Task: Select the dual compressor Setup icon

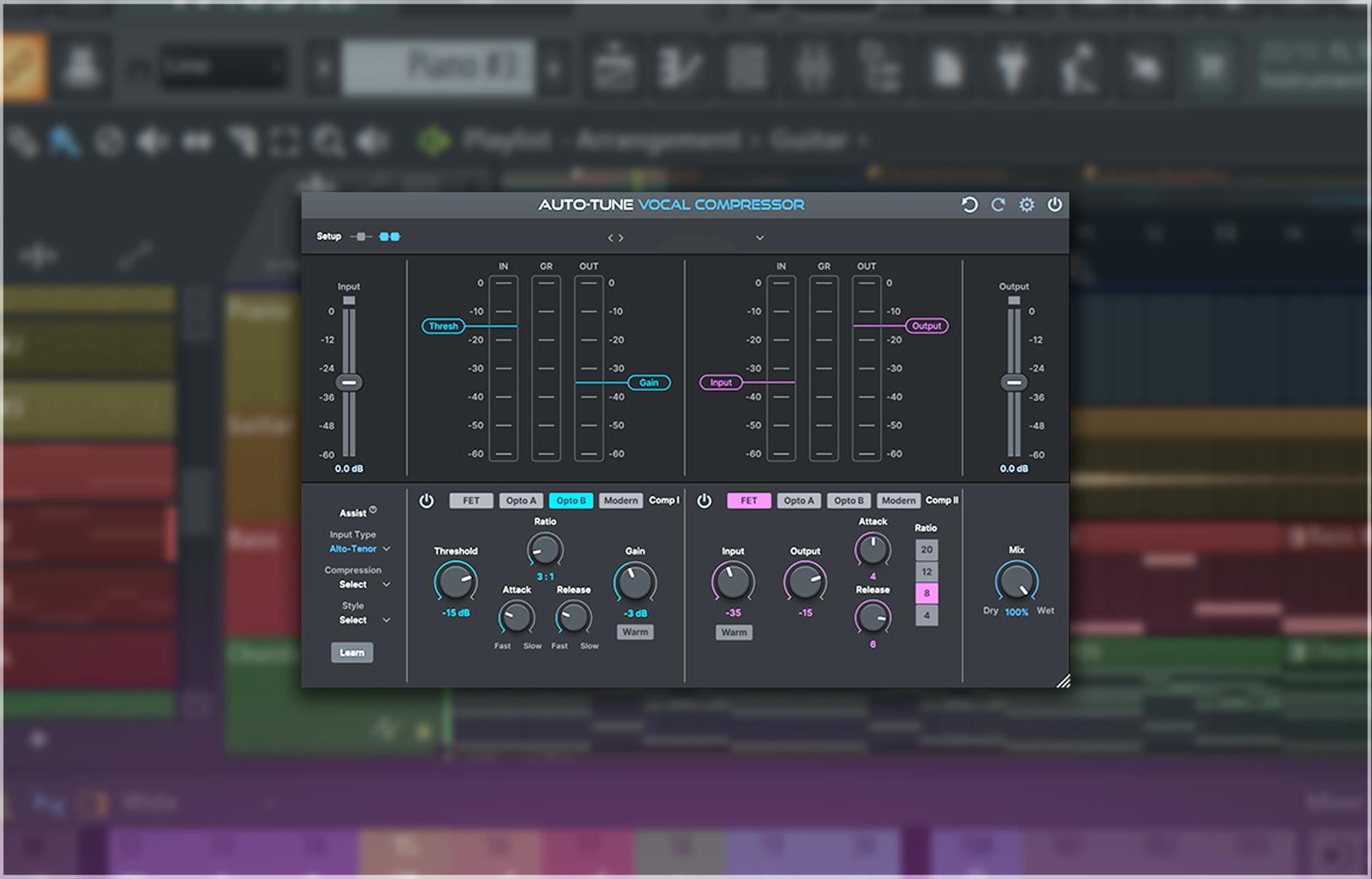Action: [389, 237]
